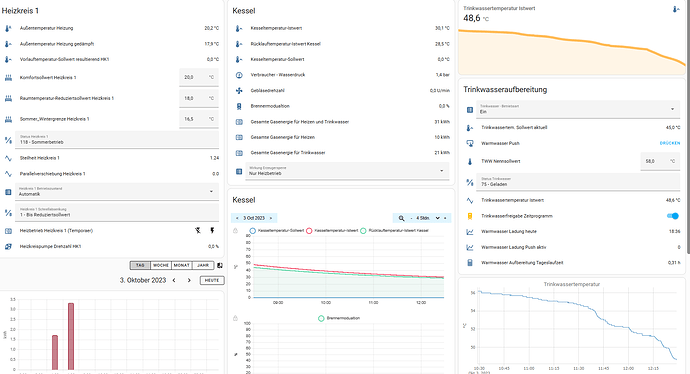Click chart icon beside Warmwasser Ladung heute
690x374 pixels.
click(x=470, y=231)
